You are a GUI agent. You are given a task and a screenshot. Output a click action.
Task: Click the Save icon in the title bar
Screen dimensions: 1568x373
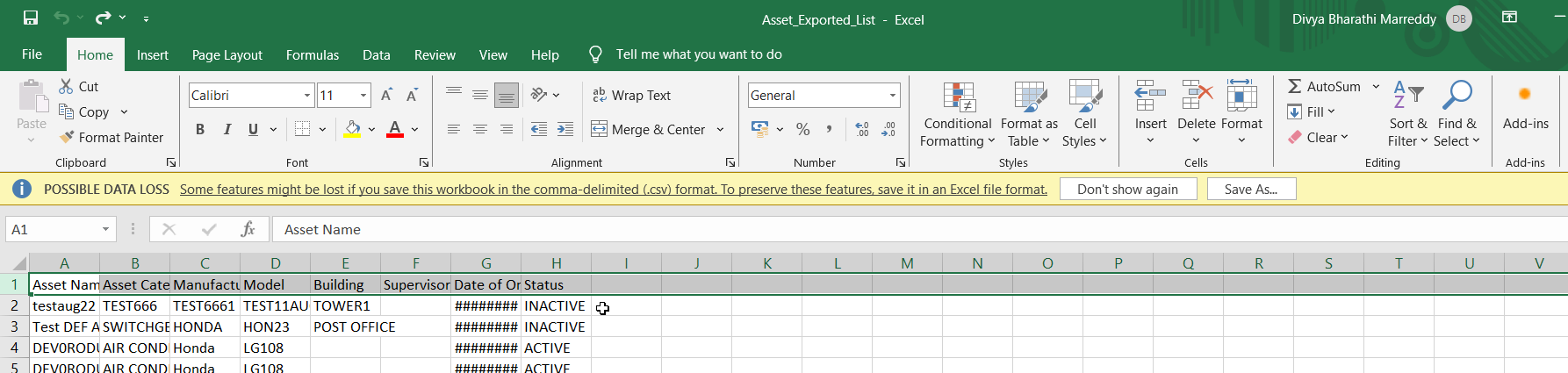coord(31,18)
